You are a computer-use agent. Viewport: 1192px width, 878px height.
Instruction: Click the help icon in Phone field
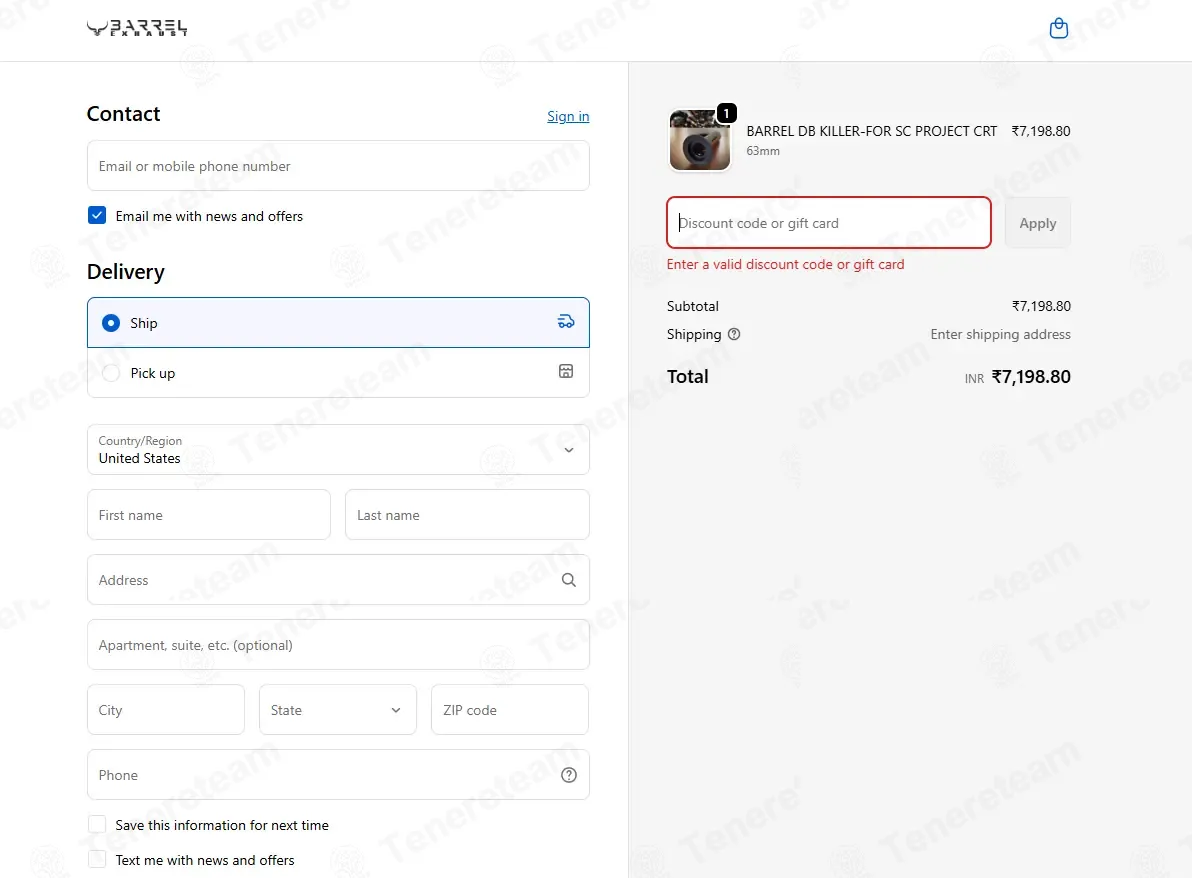(569, 775)
